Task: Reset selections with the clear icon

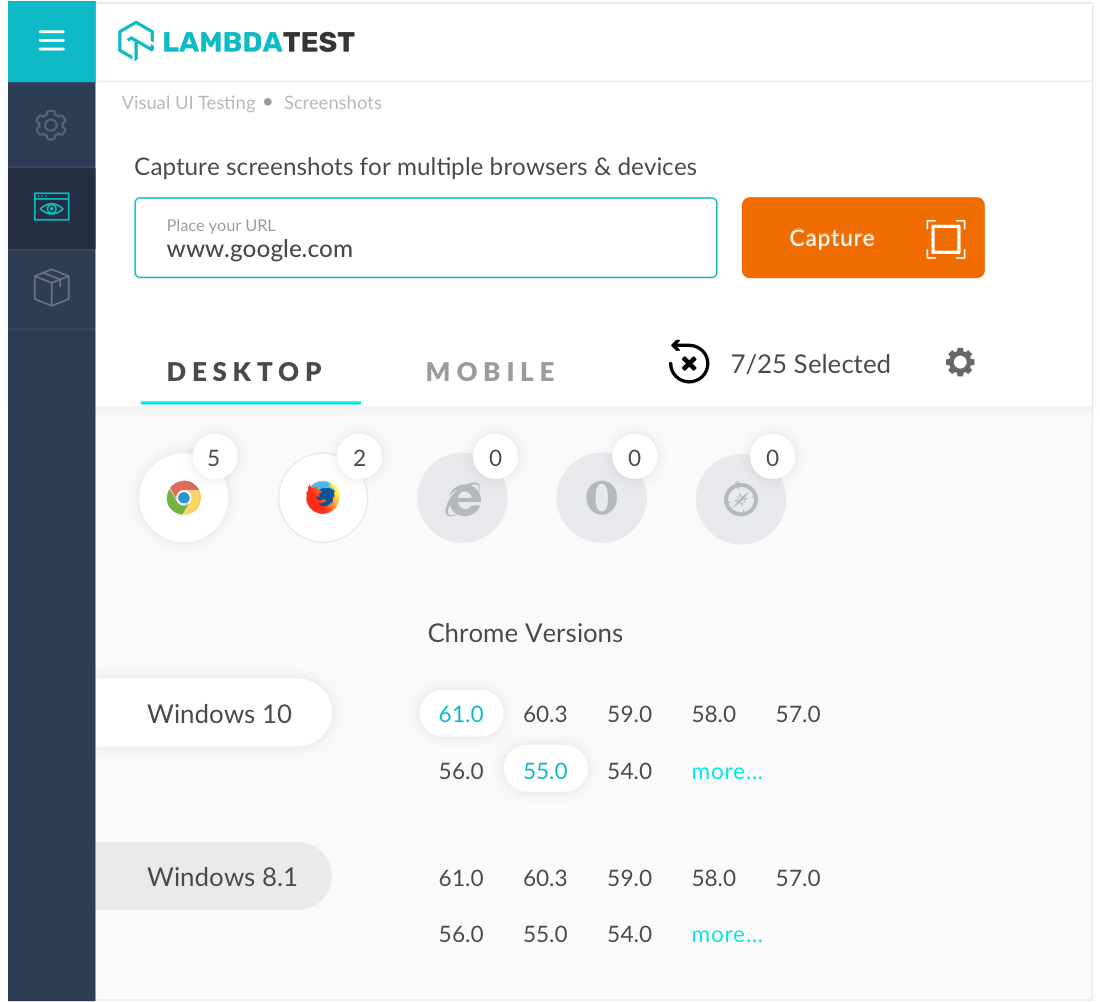Action: pos(689,363)
